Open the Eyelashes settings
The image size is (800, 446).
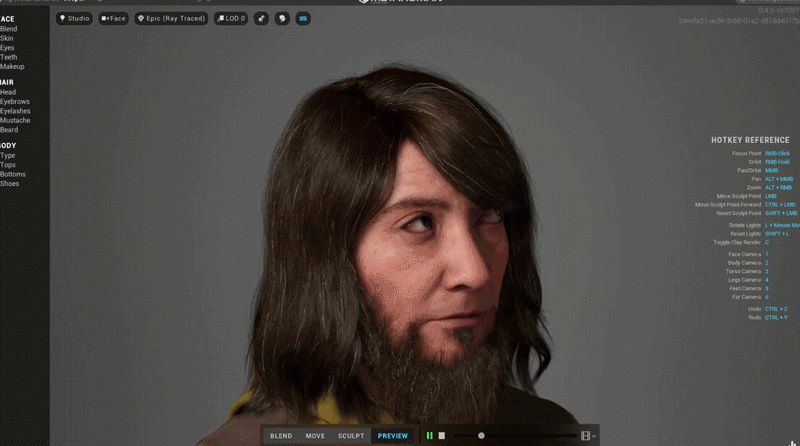(15, 111)
